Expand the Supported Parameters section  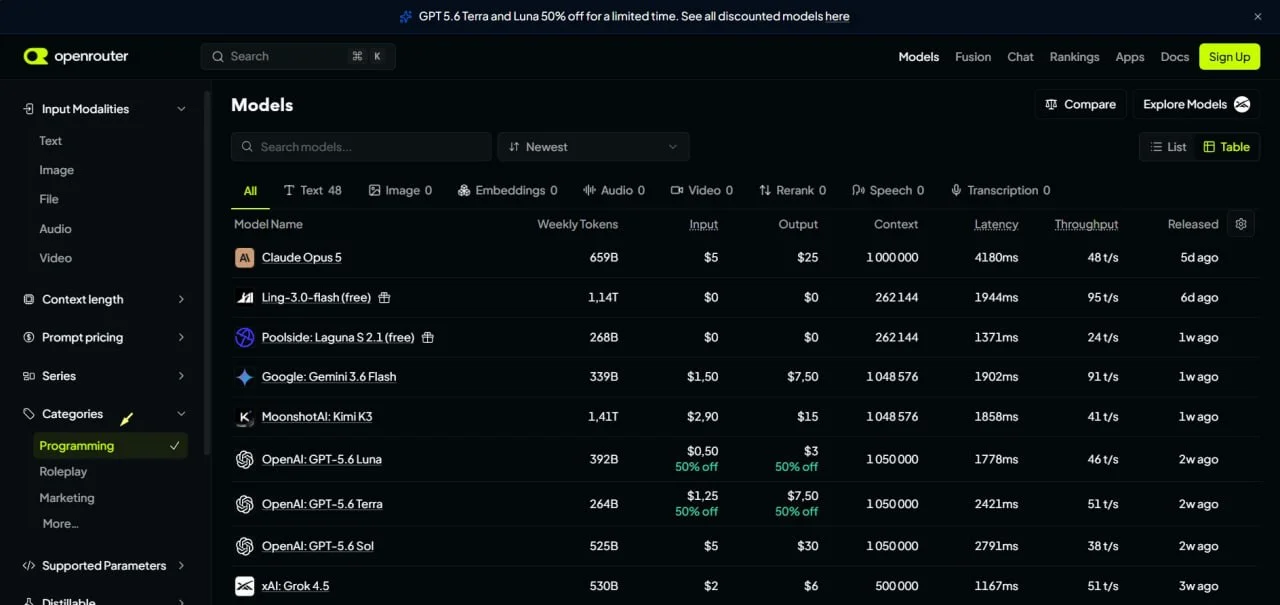(181, 566)
